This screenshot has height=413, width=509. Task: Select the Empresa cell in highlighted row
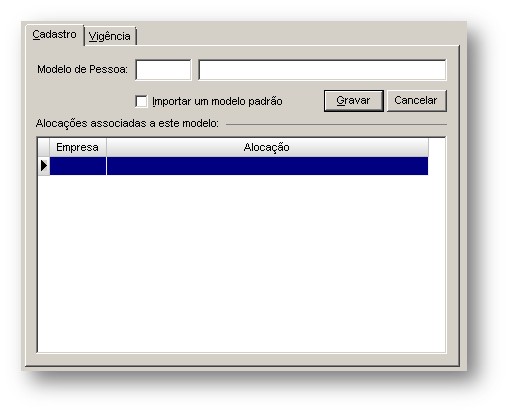tap(78, 166)
